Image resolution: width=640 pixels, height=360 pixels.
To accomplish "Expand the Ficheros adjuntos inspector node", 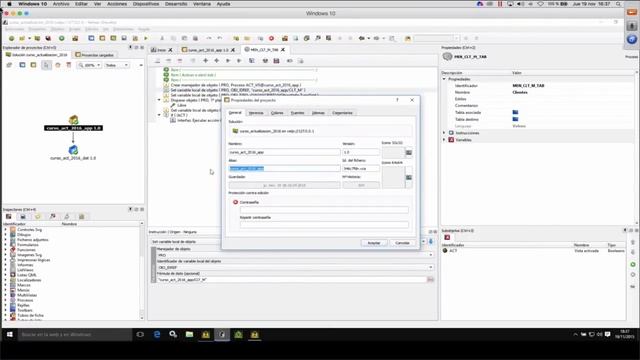I will tap(6, 240).
